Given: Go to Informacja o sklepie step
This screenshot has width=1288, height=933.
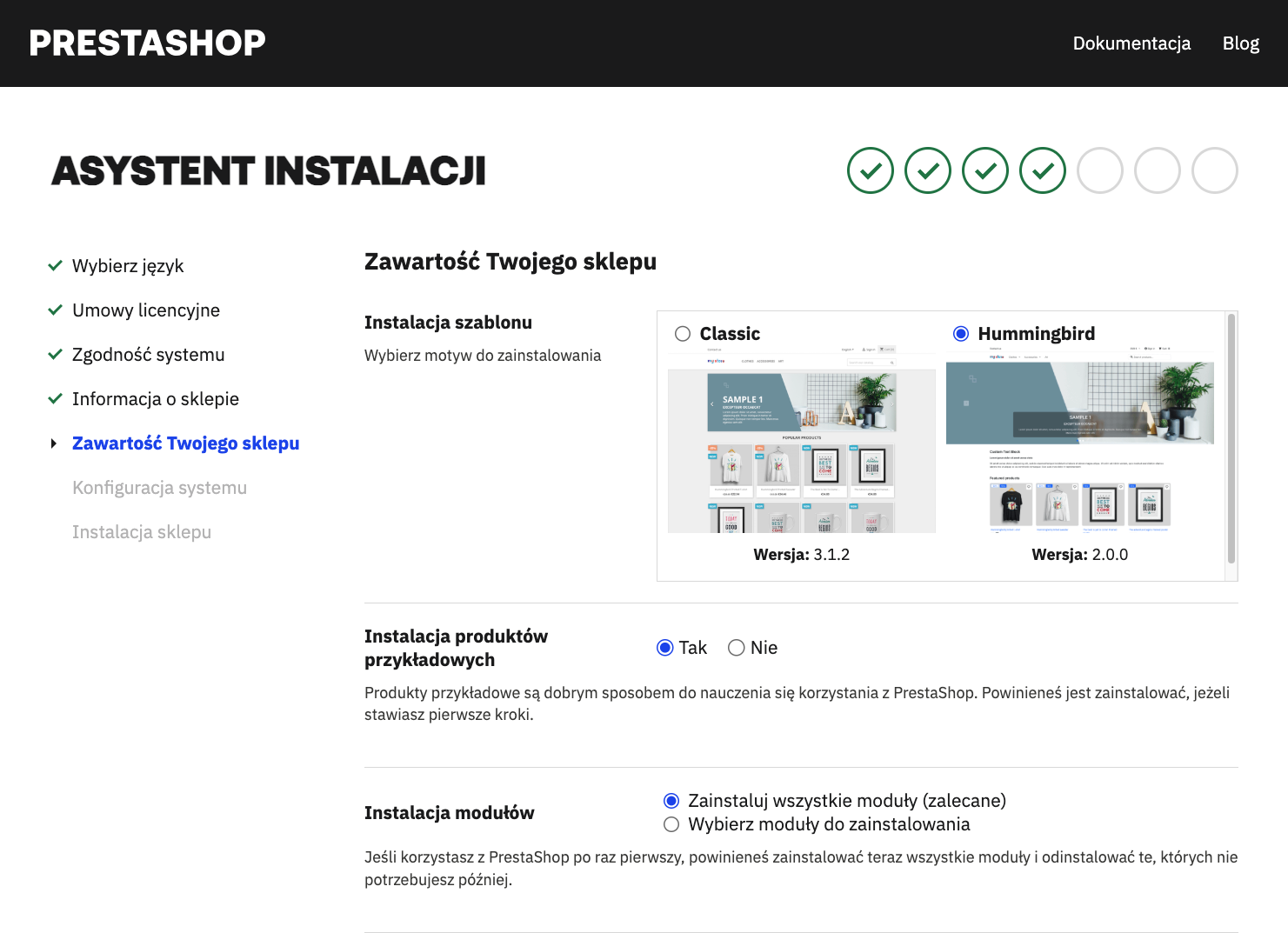Looking at the screenshot, I should (156, 399).
